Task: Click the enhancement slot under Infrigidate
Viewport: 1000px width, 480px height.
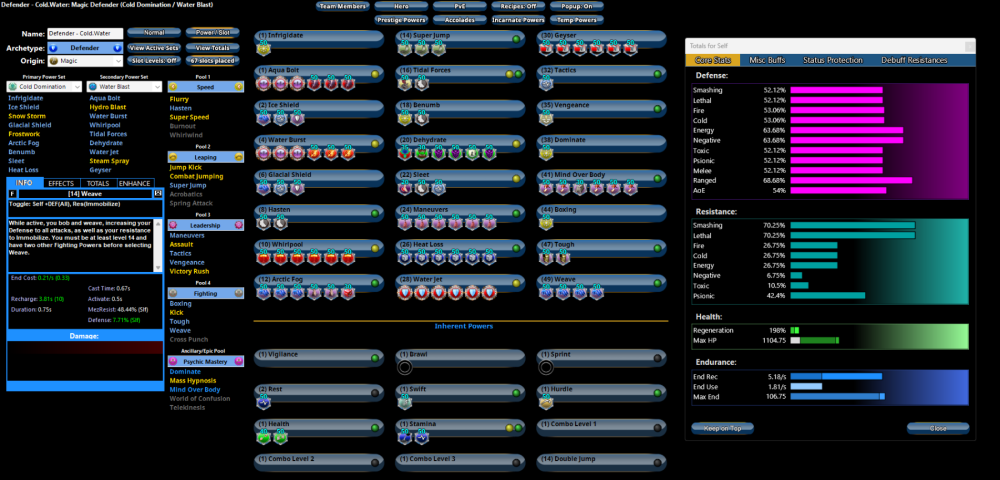Action: tap(264, 50)
